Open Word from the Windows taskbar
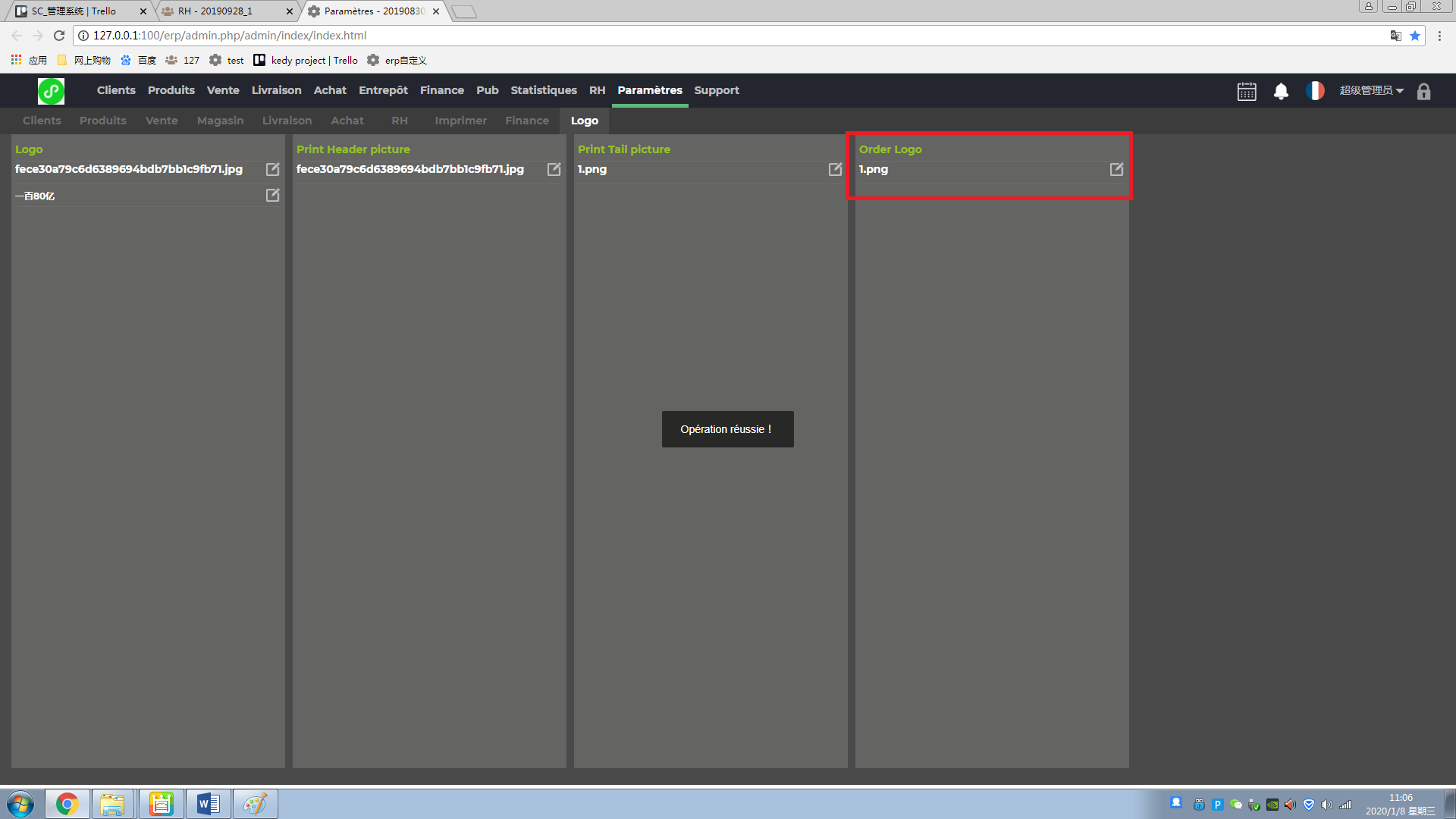Screen dimensions: 1456x819 (x=208, y=804)
